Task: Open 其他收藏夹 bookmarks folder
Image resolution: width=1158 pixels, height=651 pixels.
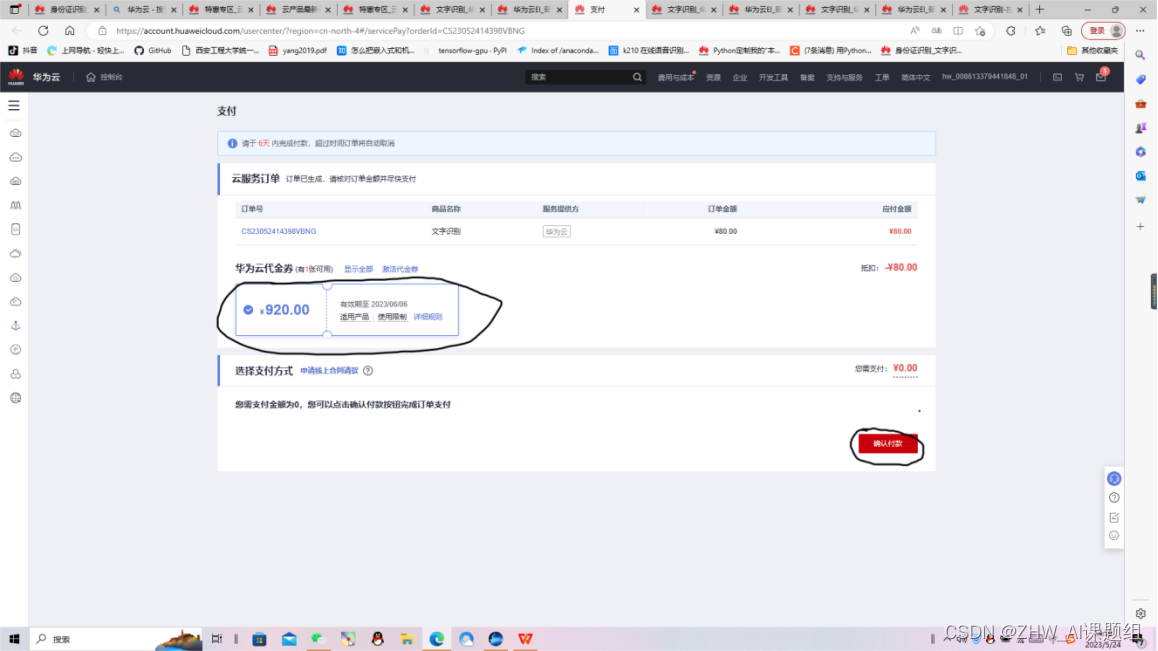Action: pyautogui.click(x=1093, y=51)
